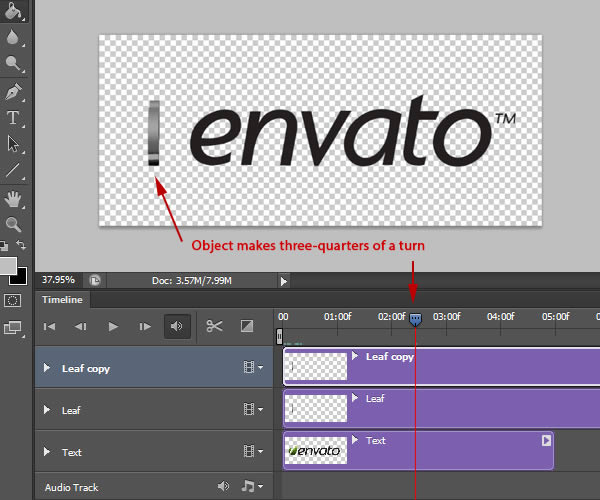Select the Audio Track label
This screenshot has height=500, width=600.
[x=72, y=487]
